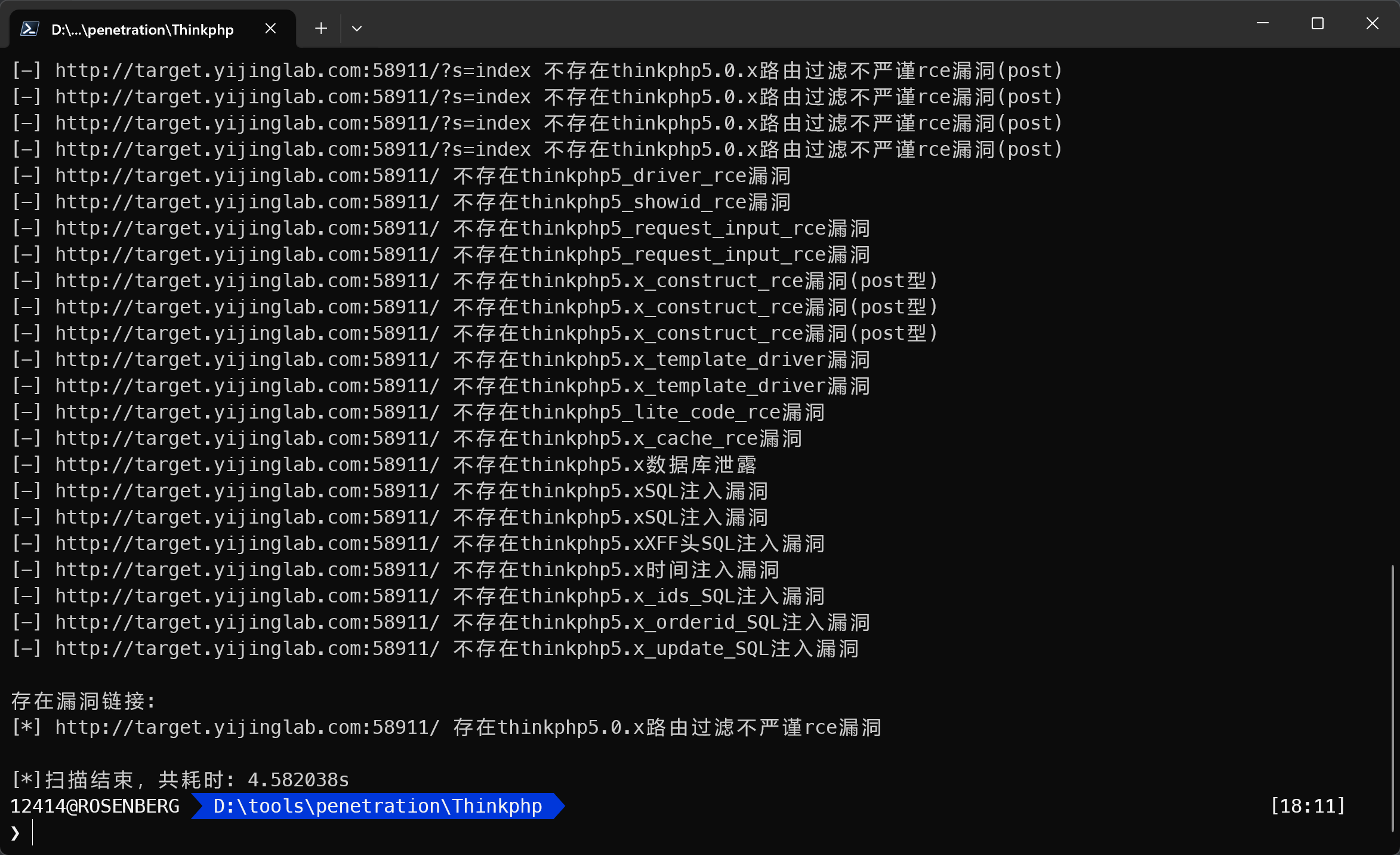Click at the command prompt cursor

pyautogui.click(x=33, y=832)
